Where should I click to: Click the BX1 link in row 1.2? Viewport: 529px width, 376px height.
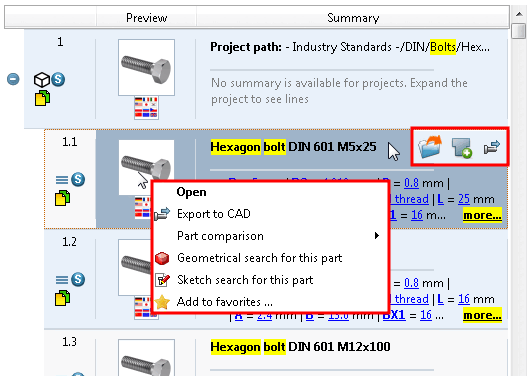394,315
